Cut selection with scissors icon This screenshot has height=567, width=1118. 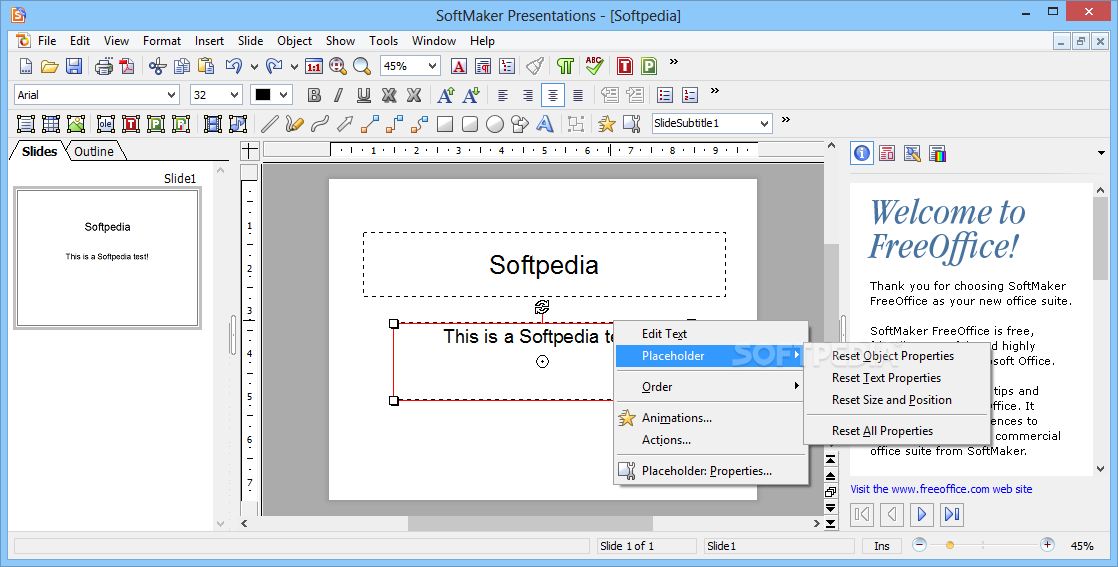[158, 66]
